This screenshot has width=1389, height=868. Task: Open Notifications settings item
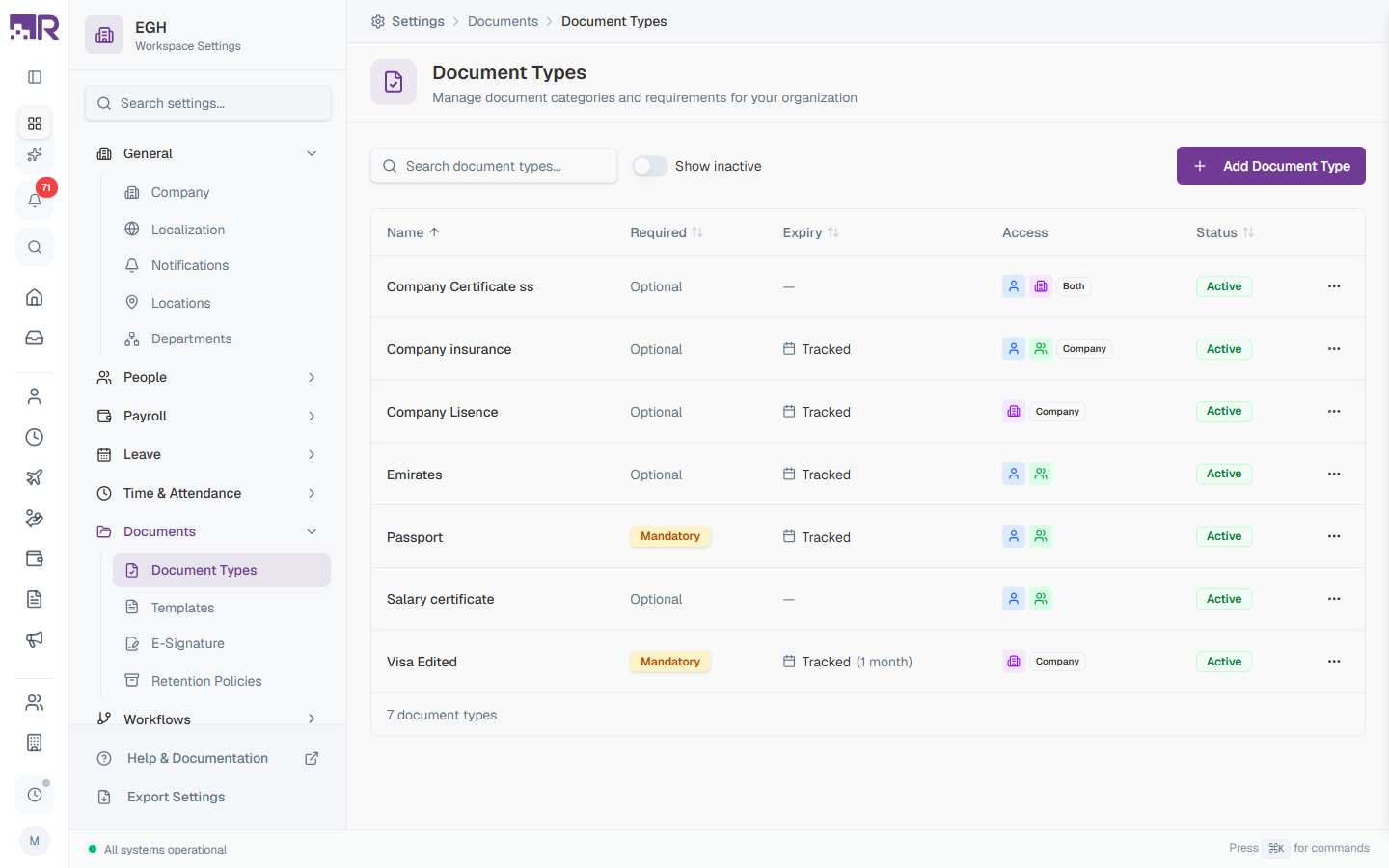coord(222,265)
